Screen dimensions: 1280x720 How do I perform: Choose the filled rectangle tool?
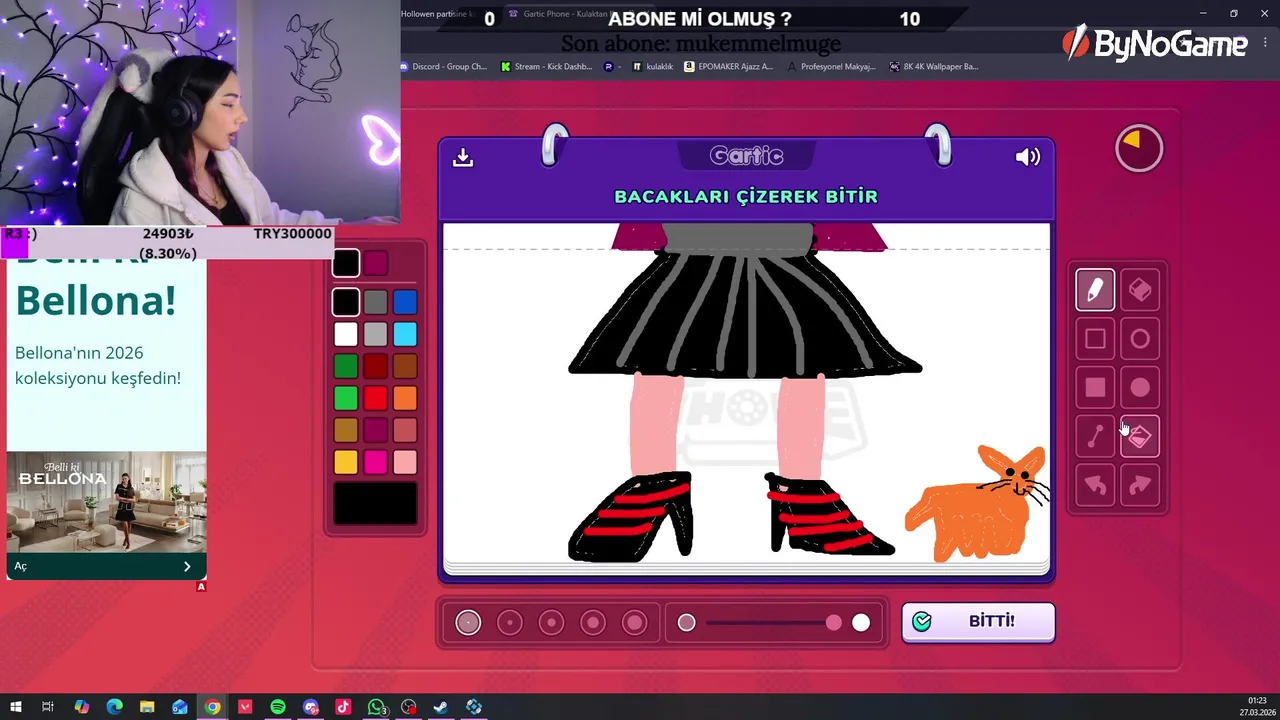click(x=1095, y=388)
